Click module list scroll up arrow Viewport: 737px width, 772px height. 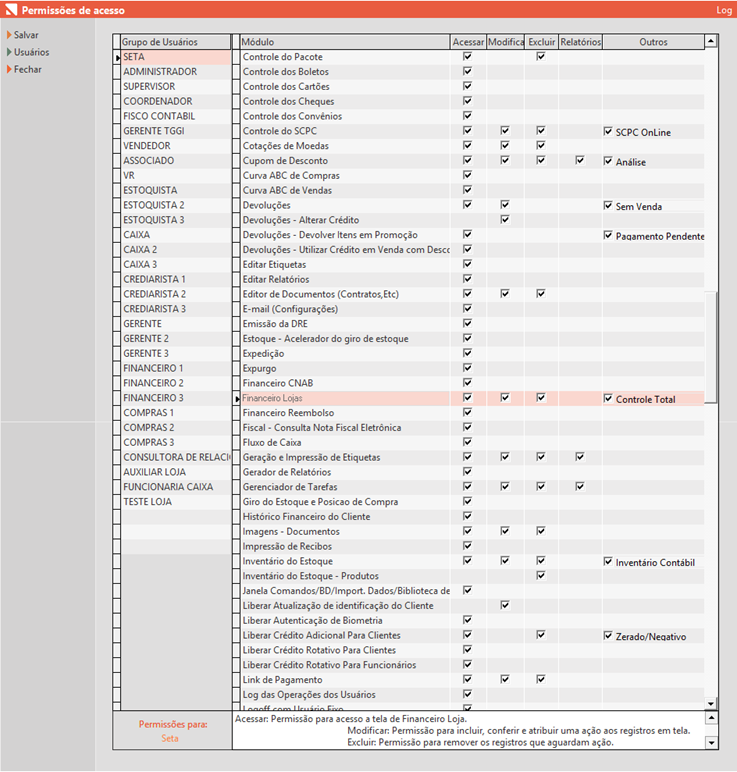(711, 41)
